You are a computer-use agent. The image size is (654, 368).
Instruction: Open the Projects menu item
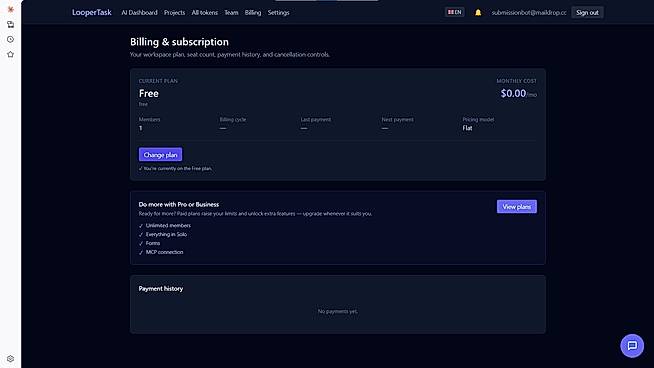pyautogui.click(x=174, y=13)
